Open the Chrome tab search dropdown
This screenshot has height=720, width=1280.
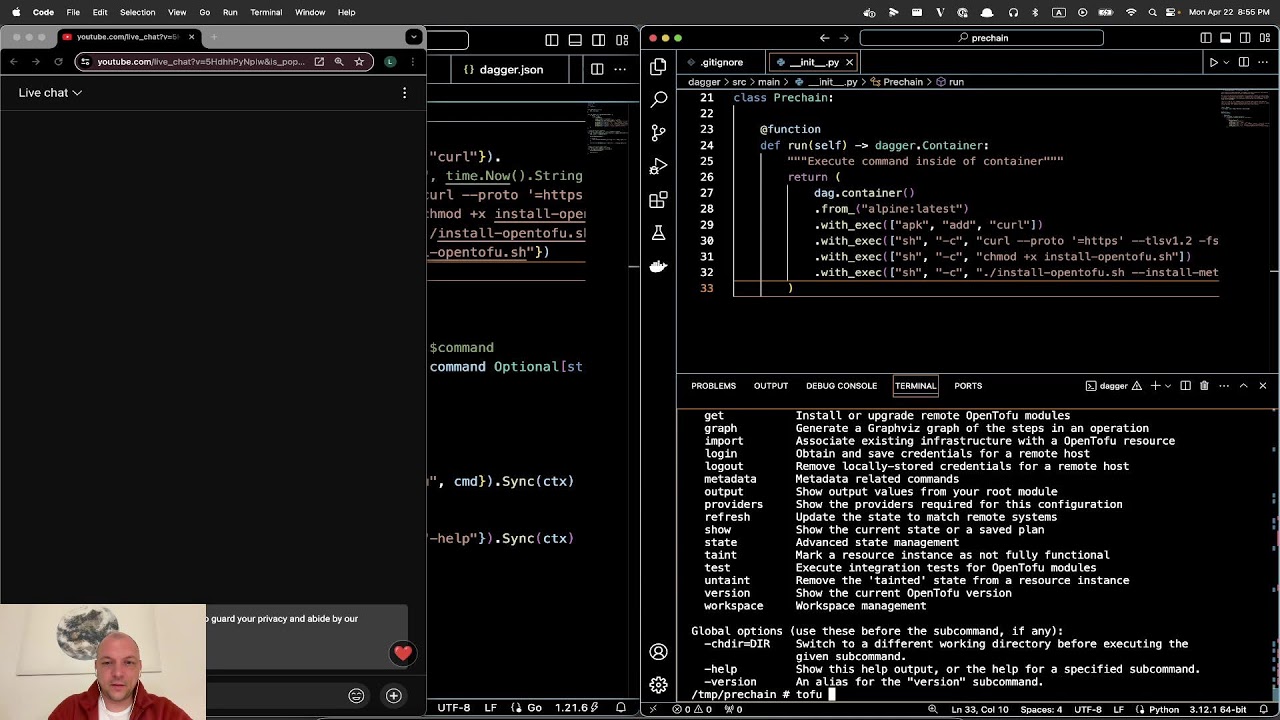coord(413,37)
